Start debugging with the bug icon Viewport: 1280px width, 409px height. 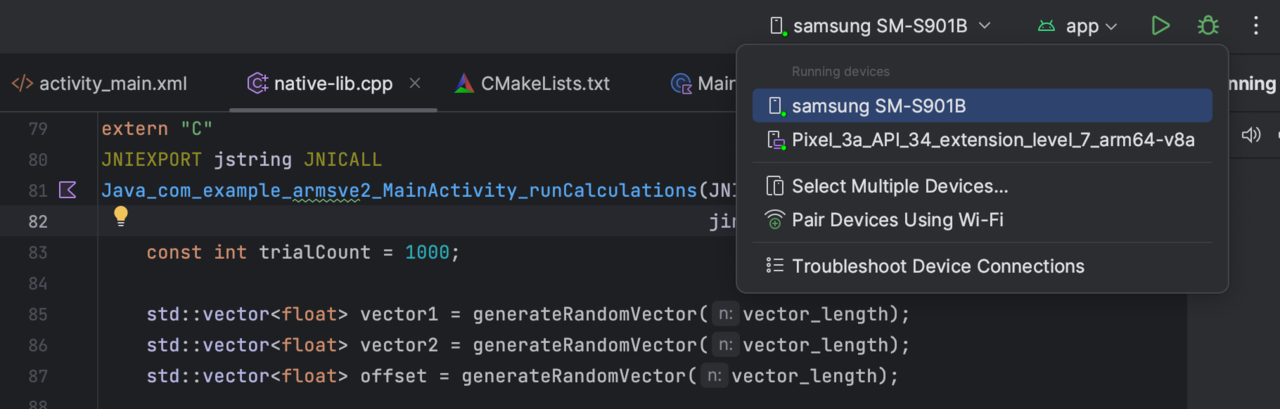pos(1208,26)
